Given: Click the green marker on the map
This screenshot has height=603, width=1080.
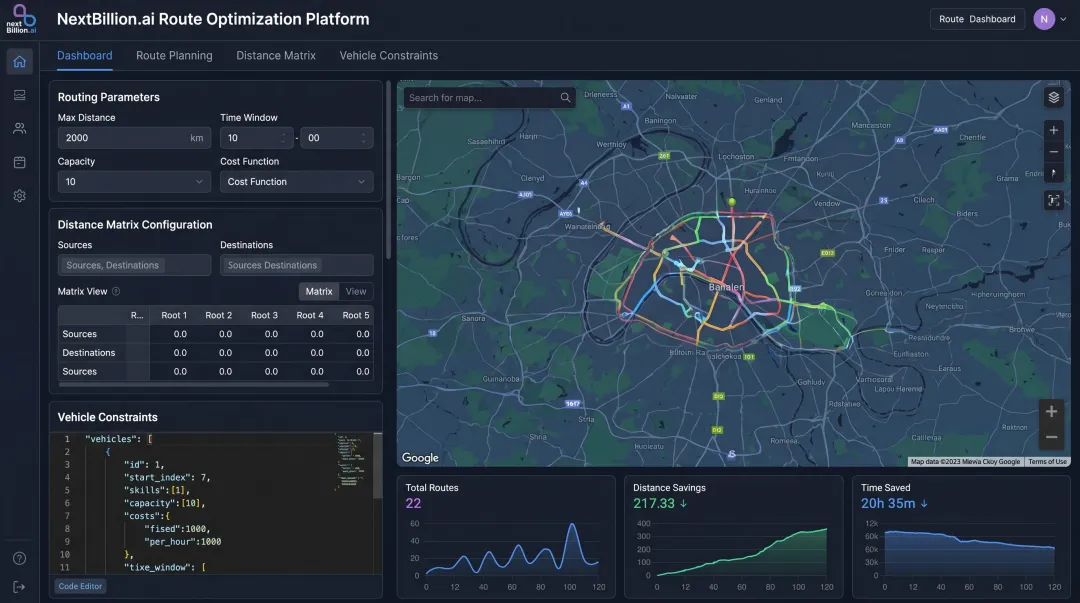Looking at the screenshot, I should click(x=731, y=202).
